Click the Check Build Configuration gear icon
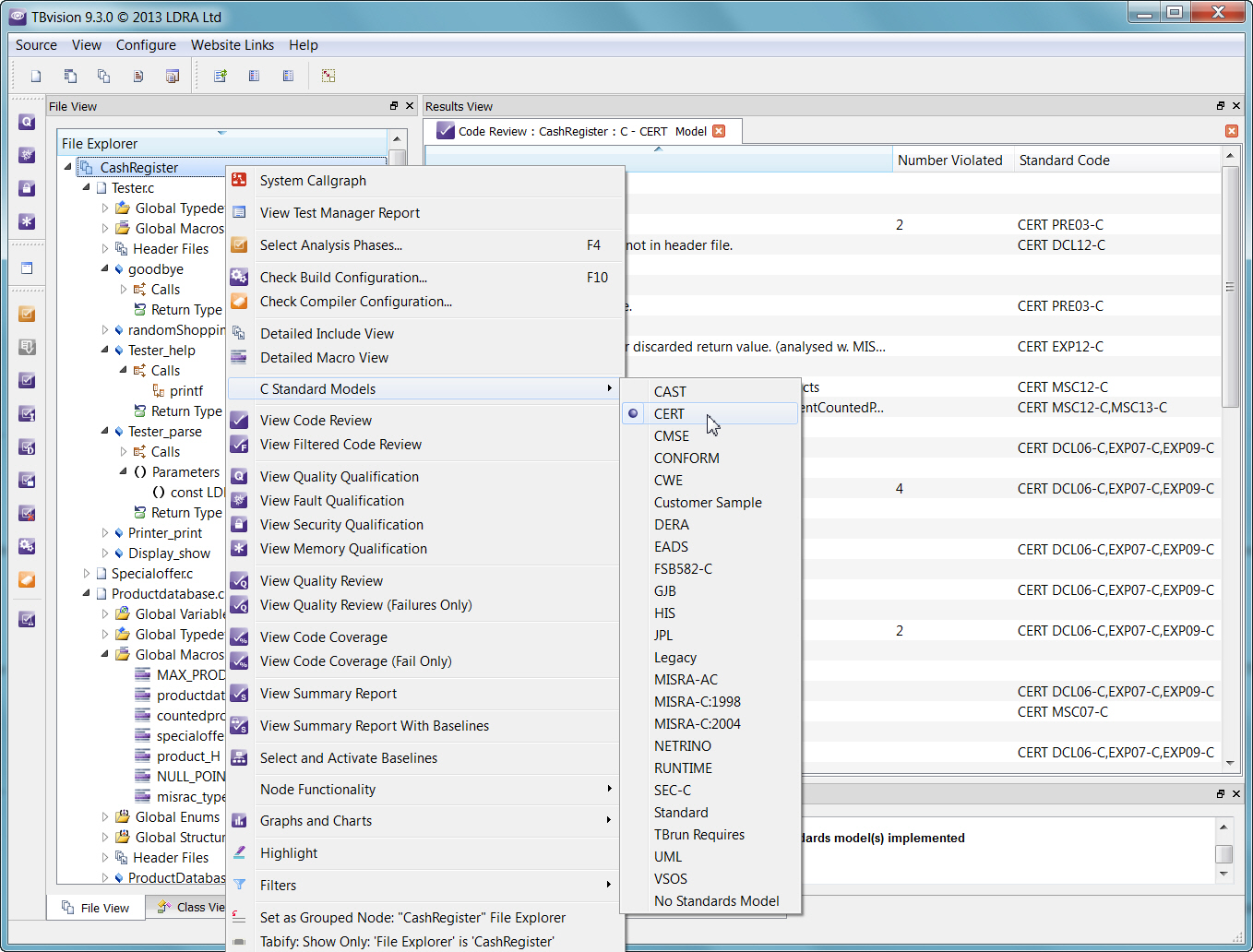The height and width of the screenshot is (952, 1253). 239,278
